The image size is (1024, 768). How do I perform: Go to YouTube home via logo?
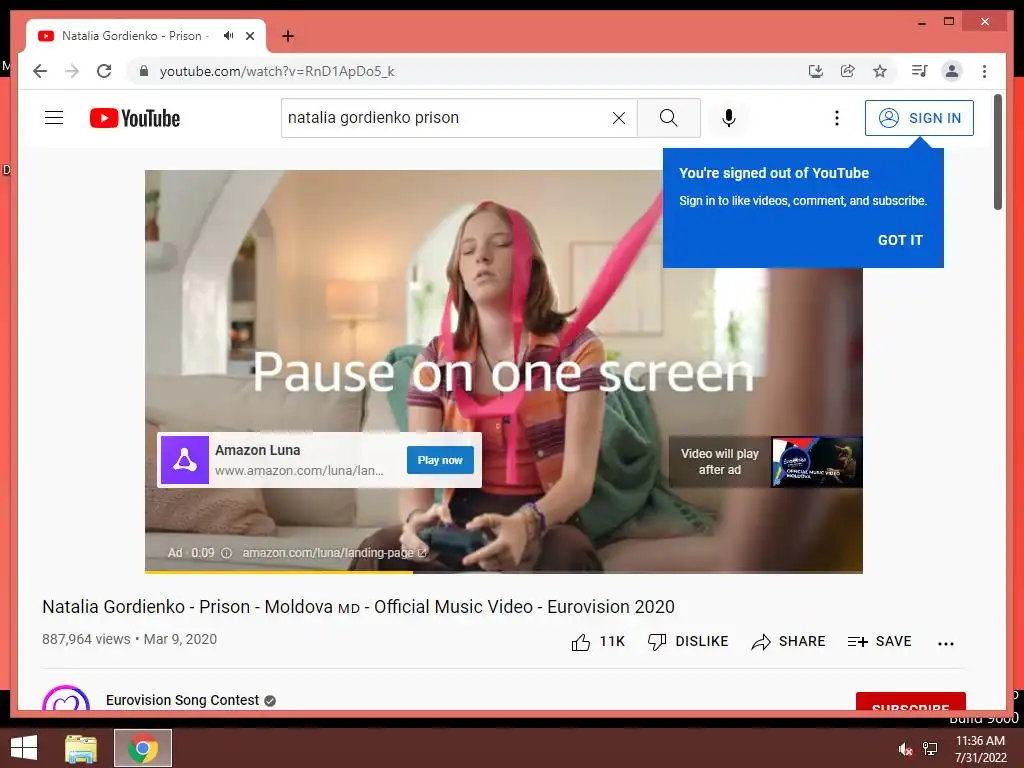135,118
